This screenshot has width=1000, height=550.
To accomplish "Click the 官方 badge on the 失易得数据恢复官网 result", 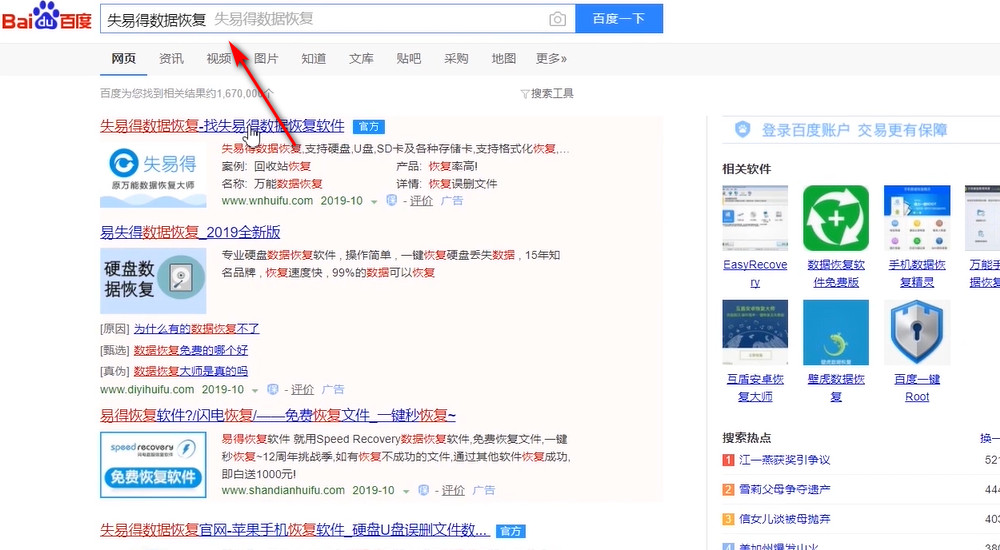I will 511,531.
